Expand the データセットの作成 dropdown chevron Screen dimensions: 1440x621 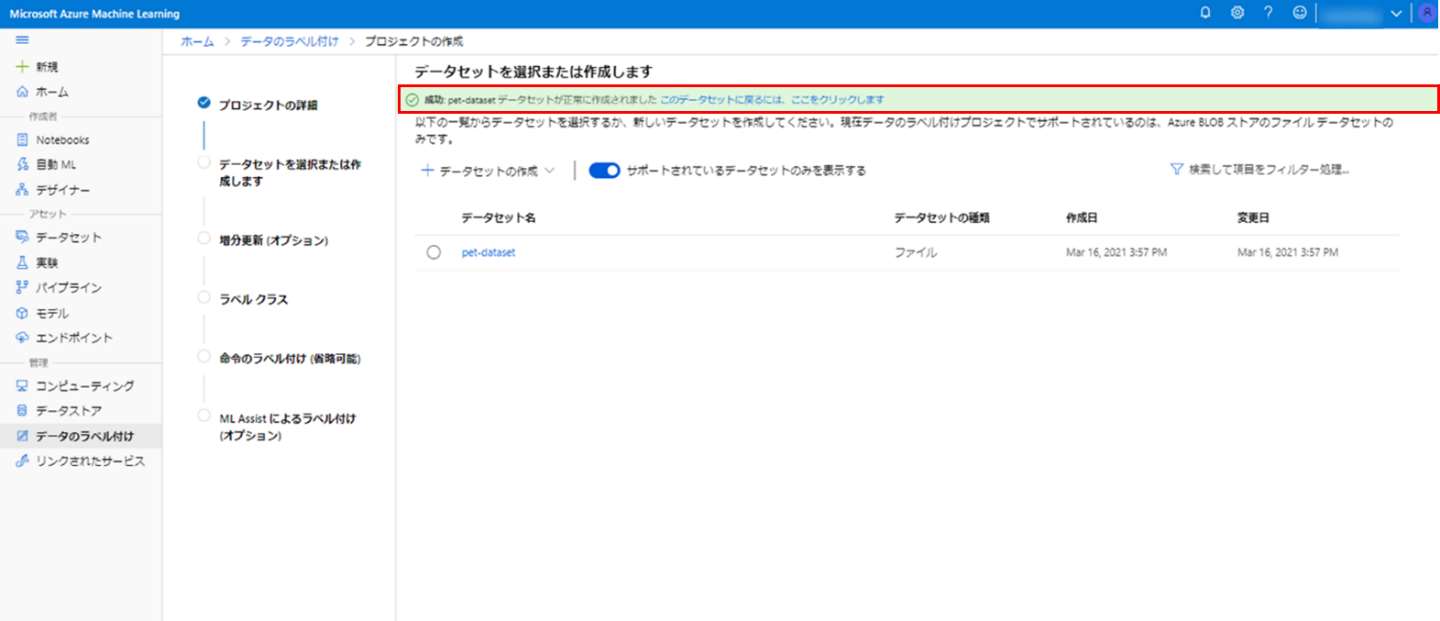click(549, 171)
